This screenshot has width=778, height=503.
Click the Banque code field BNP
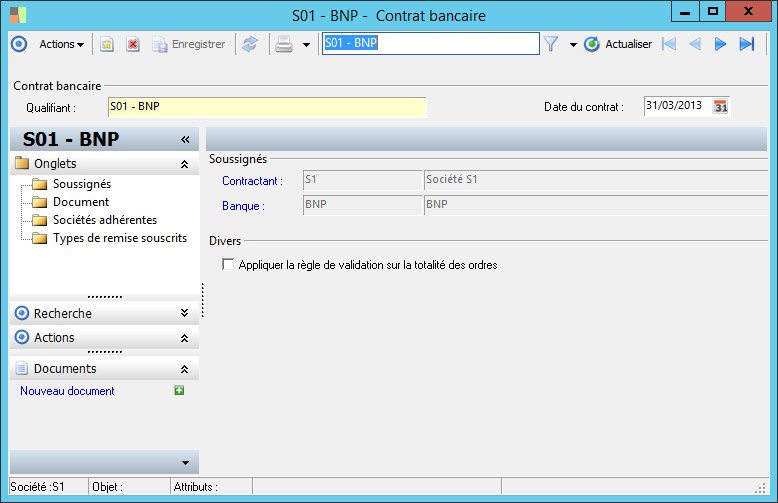[362, 205]
